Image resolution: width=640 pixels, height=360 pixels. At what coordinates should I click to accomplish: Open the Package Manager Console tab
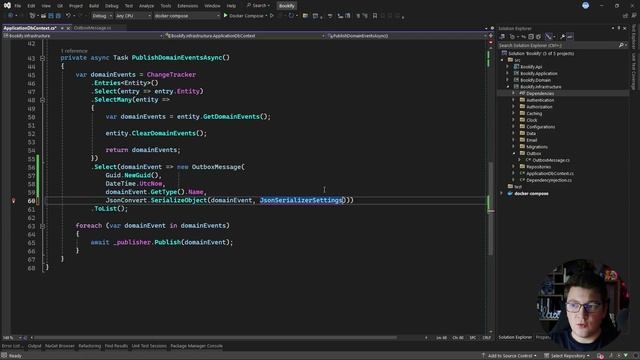[196, 346]
